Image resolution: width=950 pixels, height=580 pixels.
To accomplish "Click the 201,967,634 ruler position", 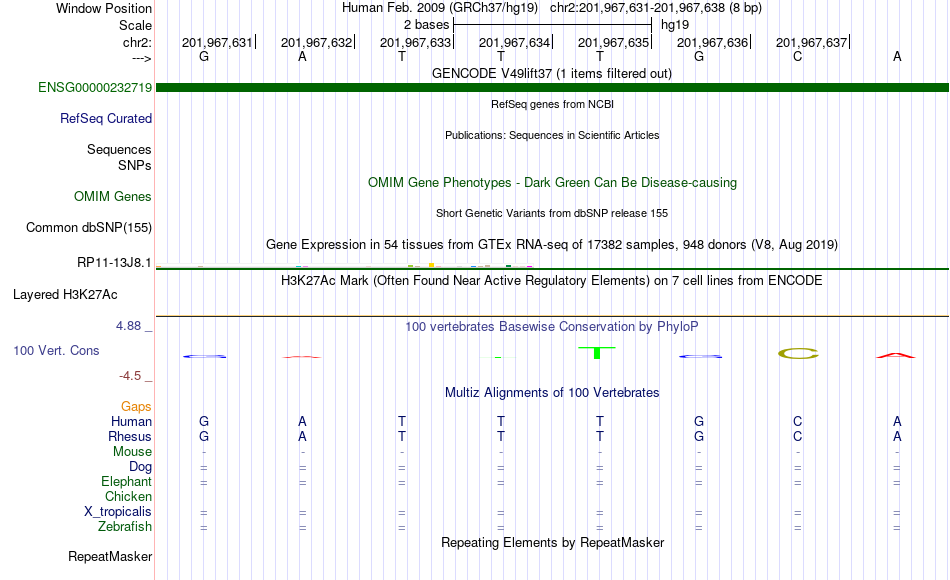I will [514, 42].
